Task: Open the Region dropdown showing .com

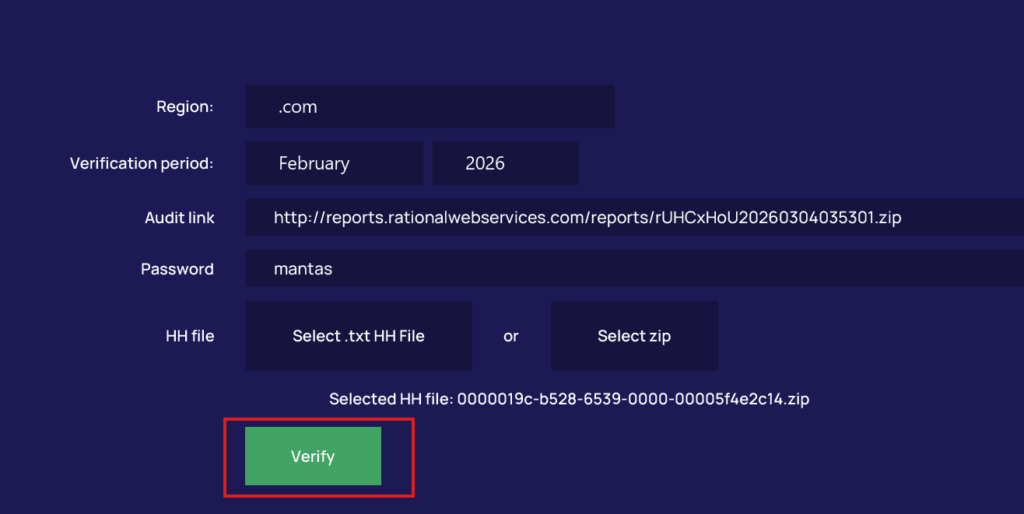Action: [430, 107]
